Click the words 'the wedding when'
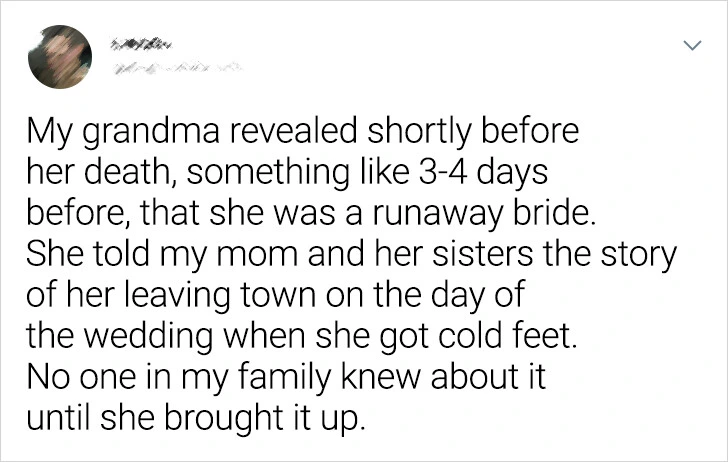This screenshot has height=462, width=728. (x=152, y=335)
